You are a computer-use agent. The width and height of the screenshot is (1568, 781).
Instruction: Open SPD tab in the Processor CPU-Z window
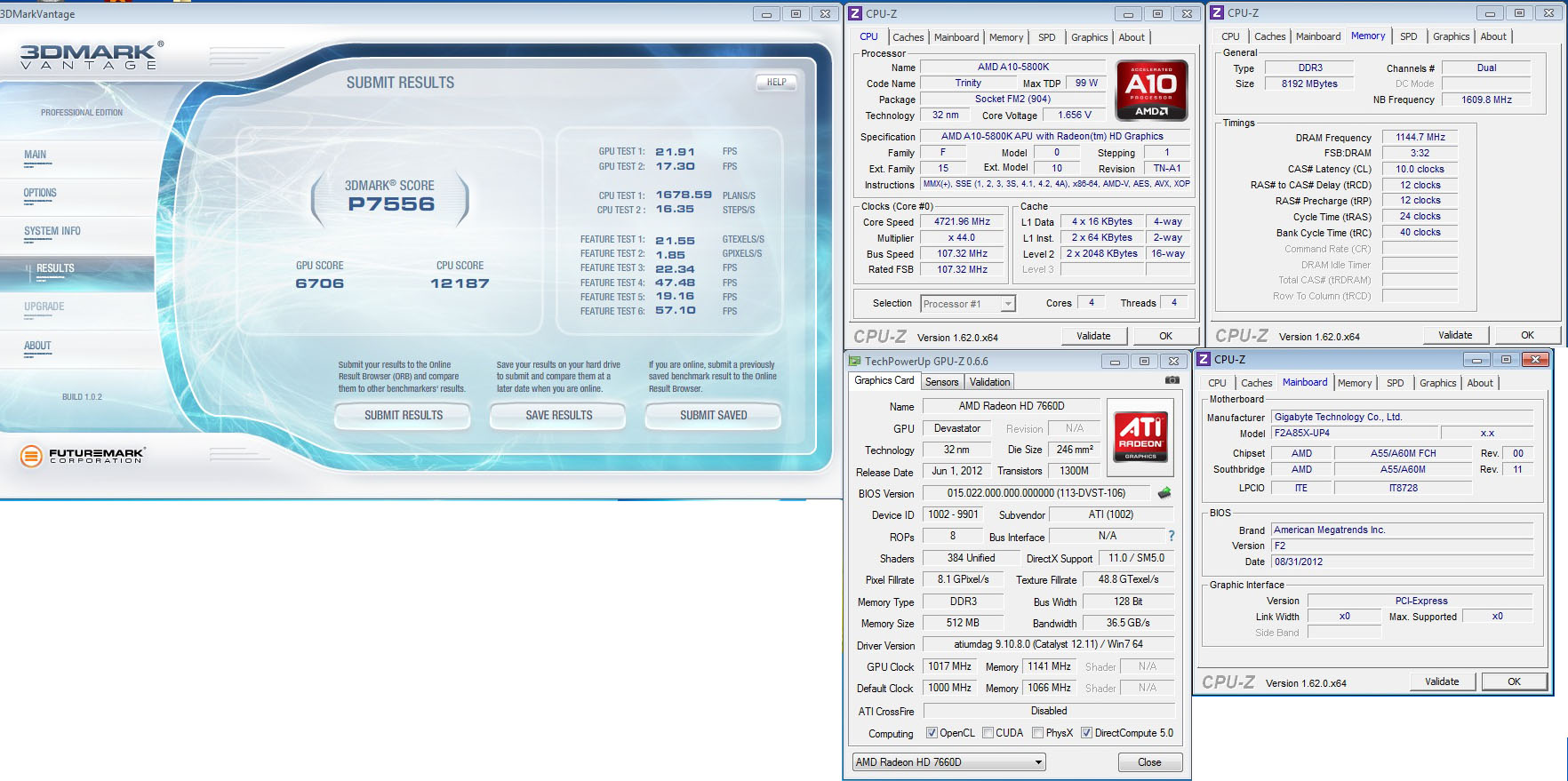[x=1047, y=37]
